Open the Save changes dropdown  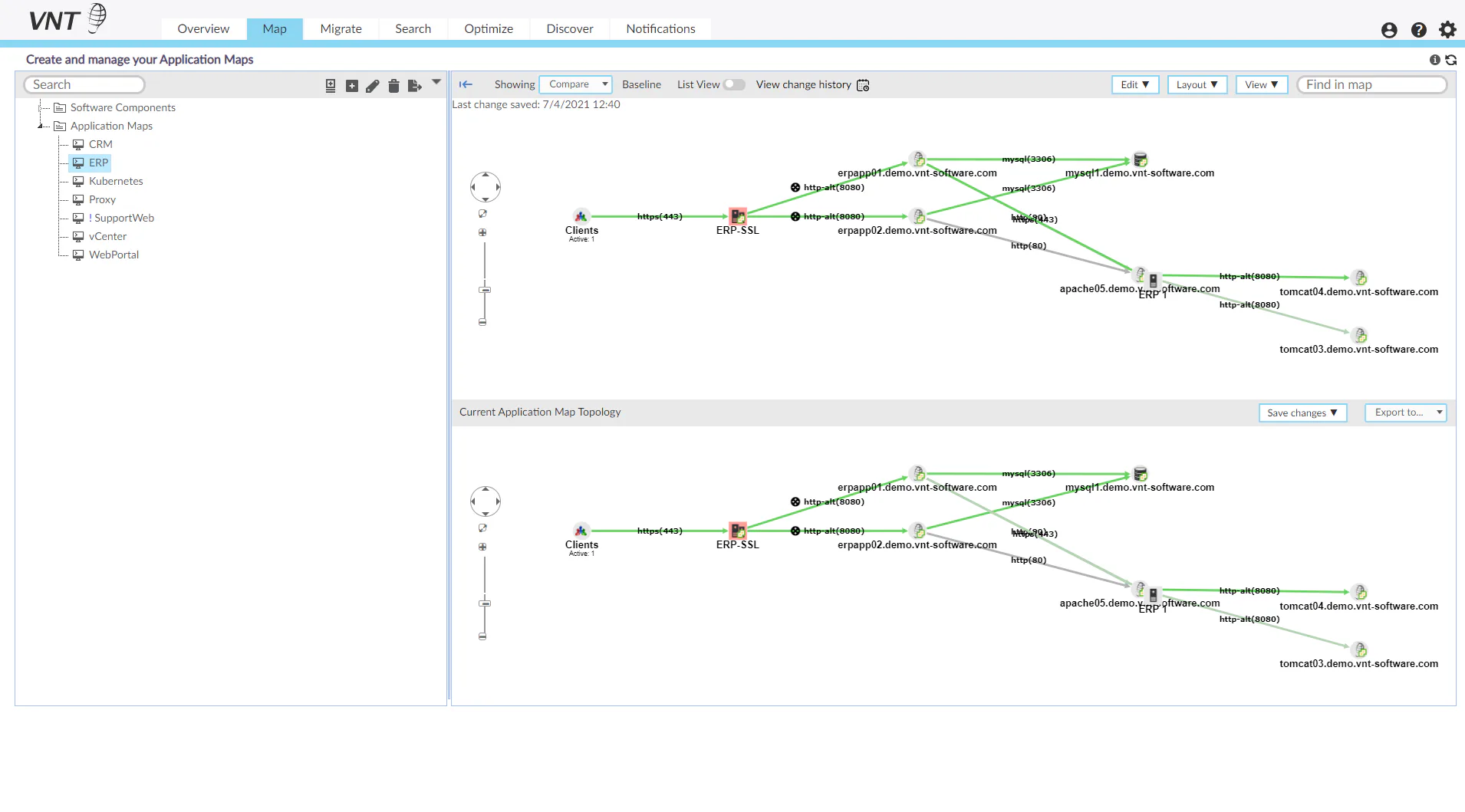tap(1302, 413)
